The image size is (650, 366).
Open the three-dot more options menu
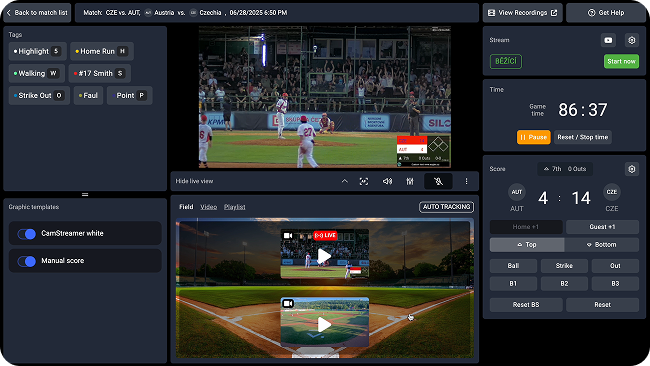(466, 182)
